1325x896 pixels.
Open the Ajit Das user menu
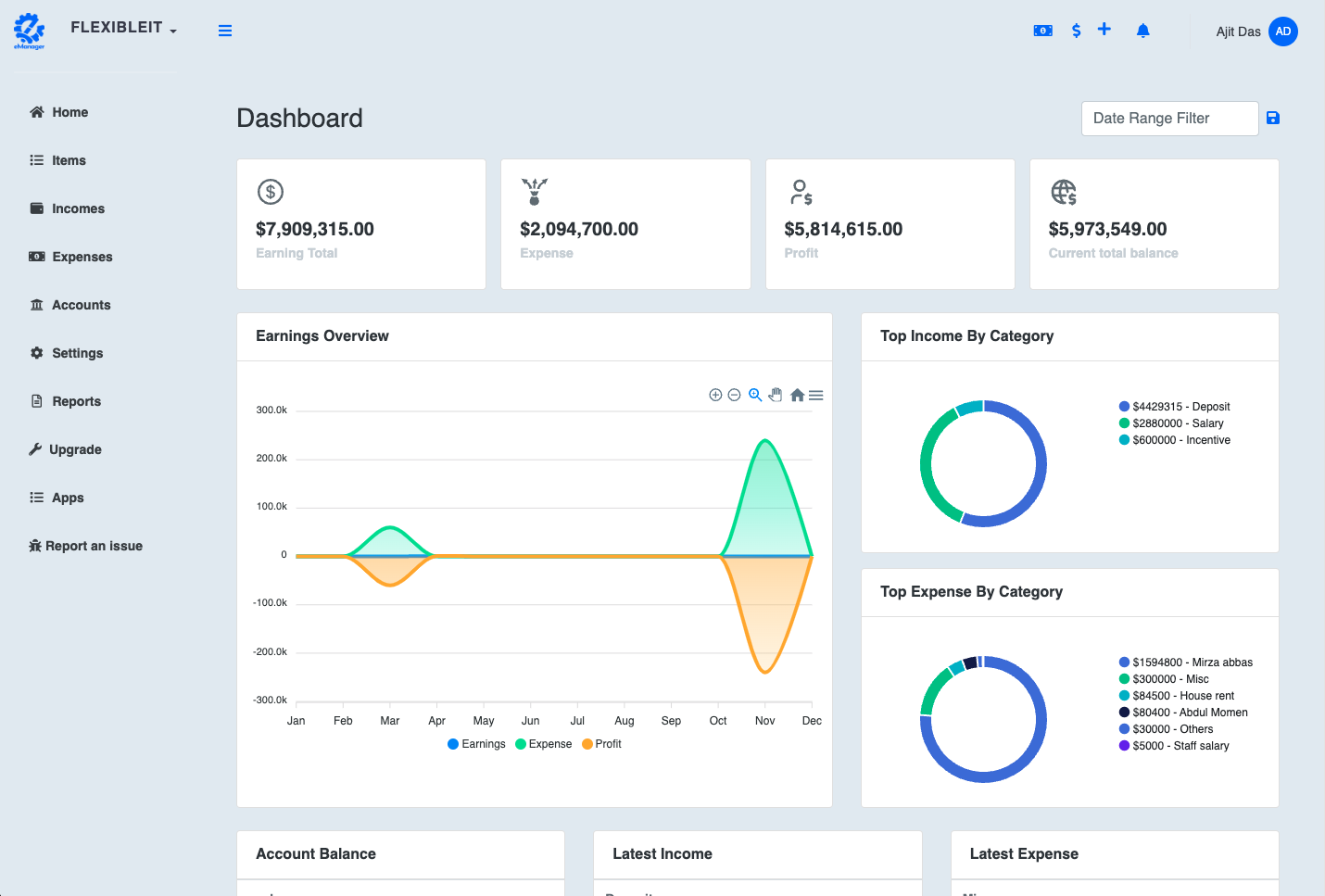[x=1256, y=32]
